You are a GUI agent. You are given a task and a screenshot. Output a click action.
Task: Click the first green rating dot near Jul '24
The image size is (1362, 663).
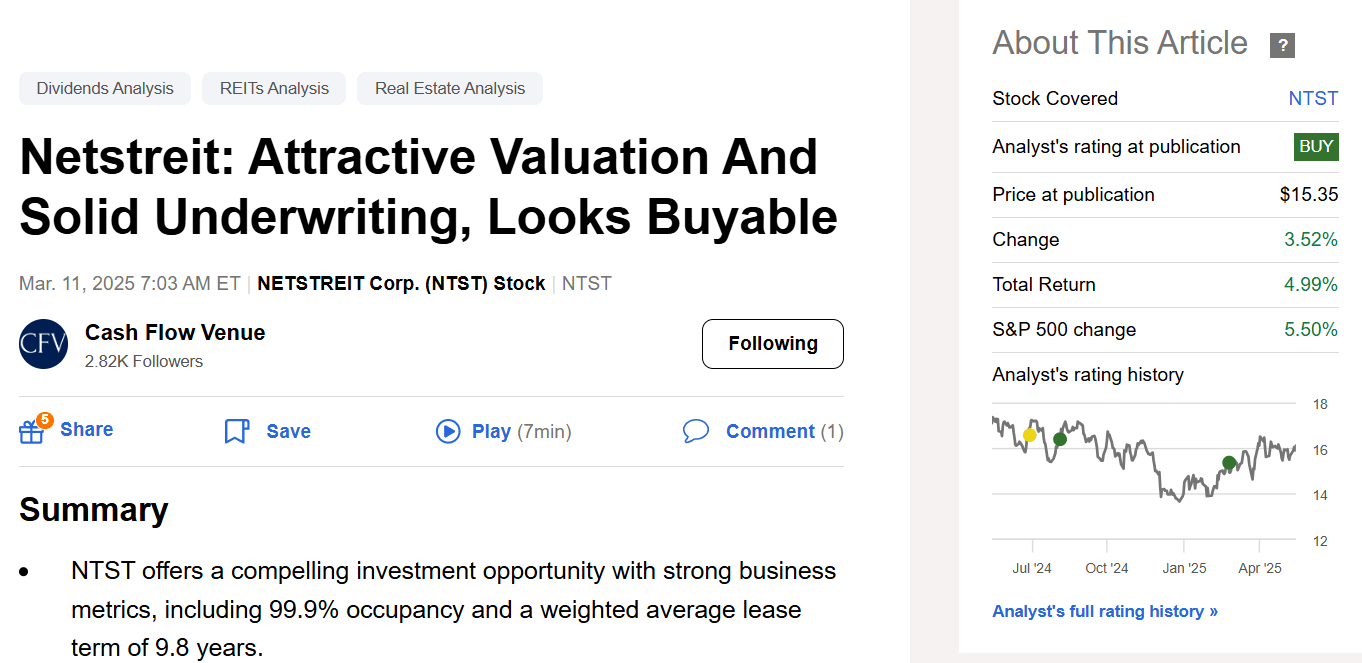[1060, 439]
